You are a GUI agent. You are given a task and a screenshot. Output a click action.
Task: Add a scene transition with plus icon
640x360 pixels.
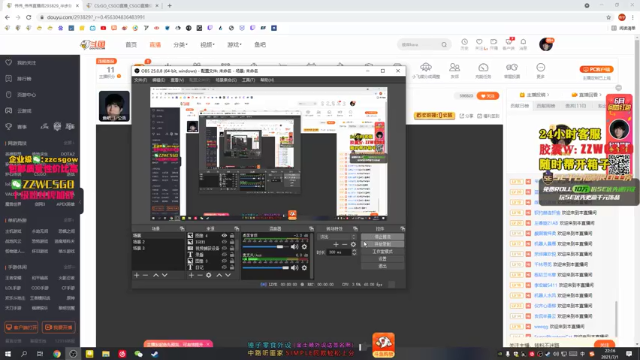coord(336,244)
